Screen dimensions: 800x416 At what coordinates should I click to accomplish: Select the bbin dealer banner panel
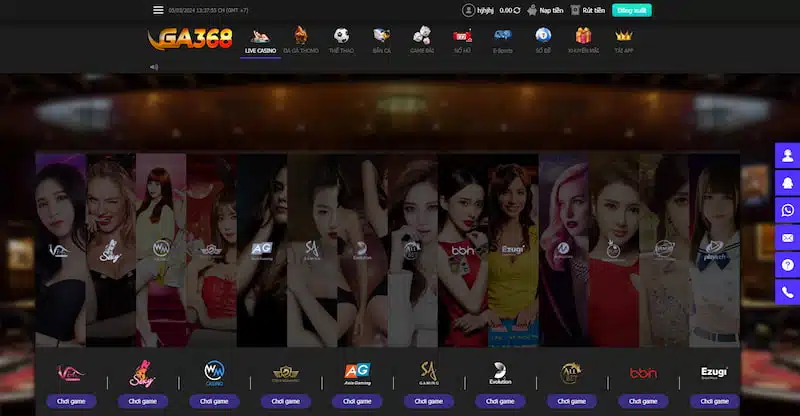tap(463, 250)
